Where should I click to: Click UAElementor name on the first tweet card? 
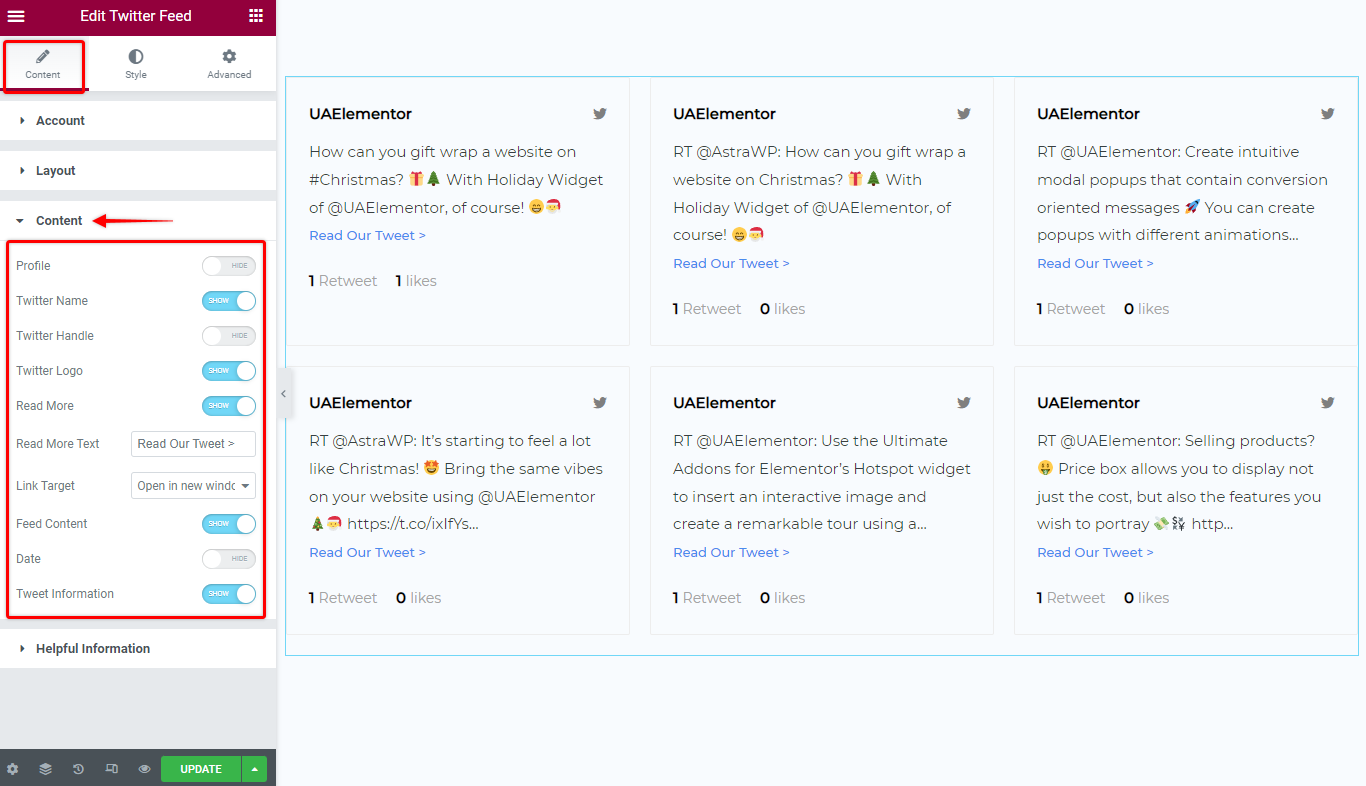360,114
